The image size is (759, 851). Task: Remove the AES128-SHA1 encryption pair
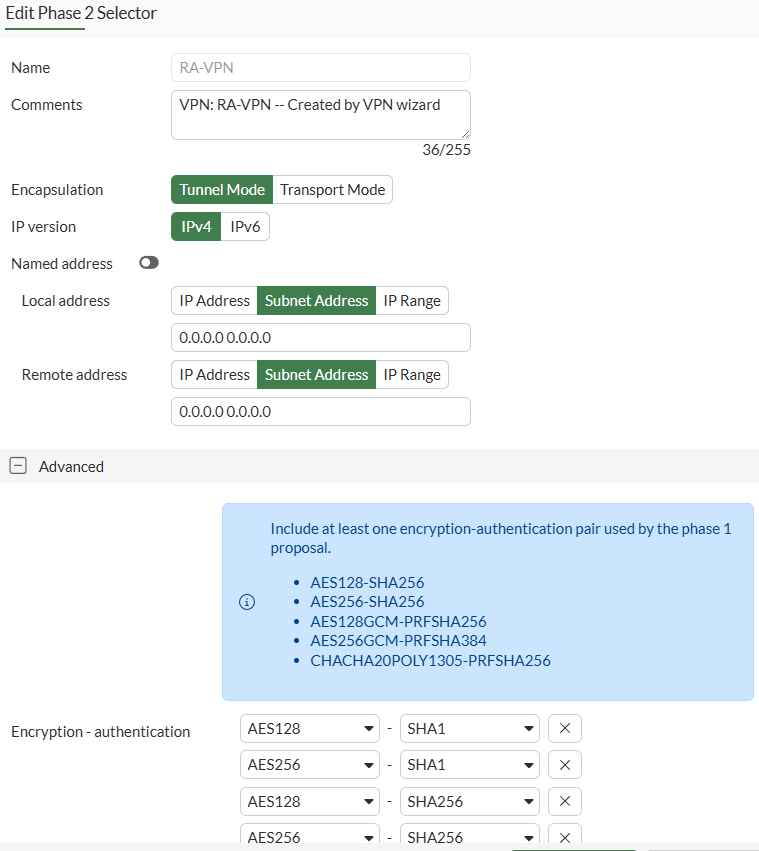564,728
